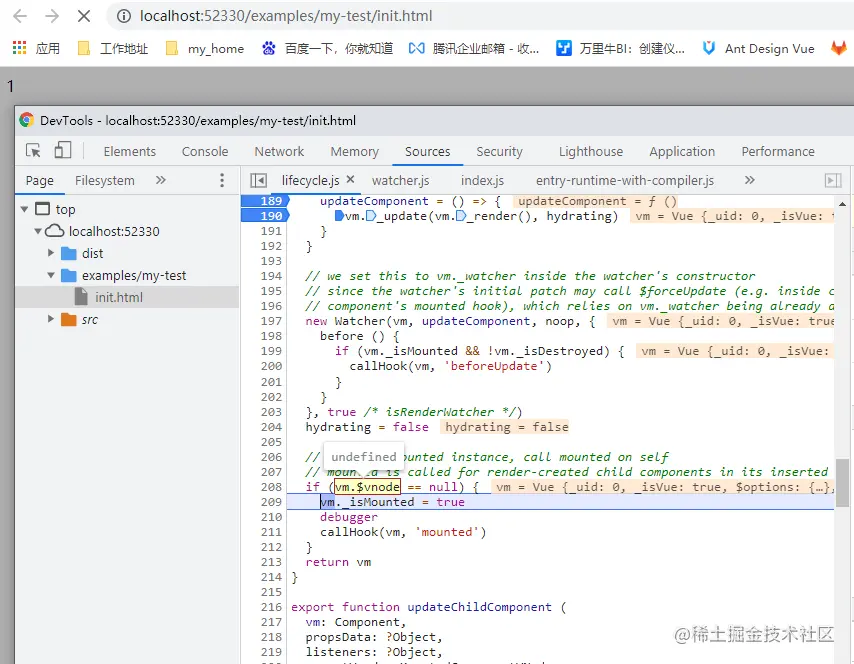The image size is (854, 664).
Task: Select the init.html file icon
Action: (x=81, y=297)
